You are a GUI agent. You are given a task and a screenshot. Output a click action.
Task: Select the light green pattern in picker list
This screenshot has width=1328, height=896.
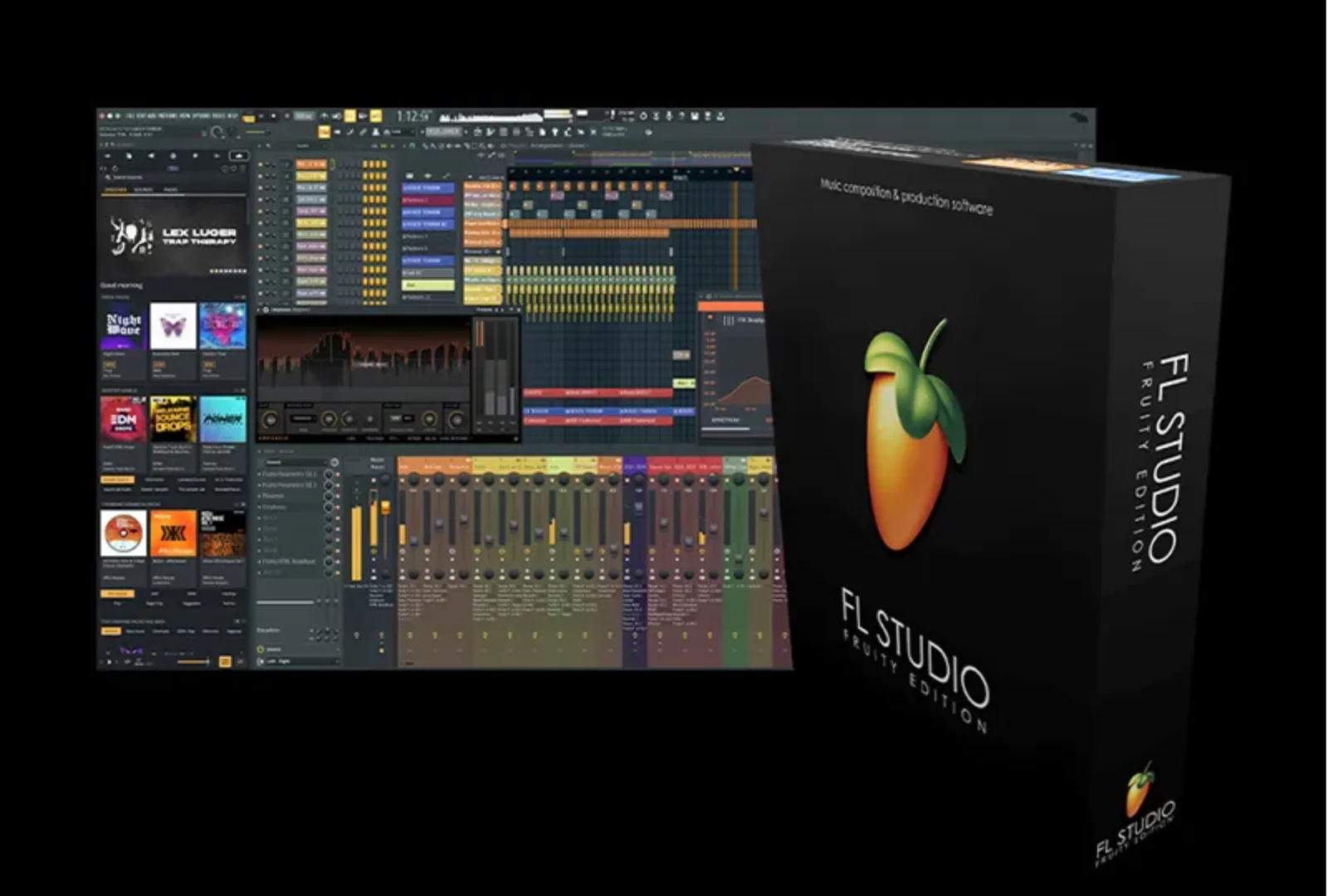coord(428,285)
